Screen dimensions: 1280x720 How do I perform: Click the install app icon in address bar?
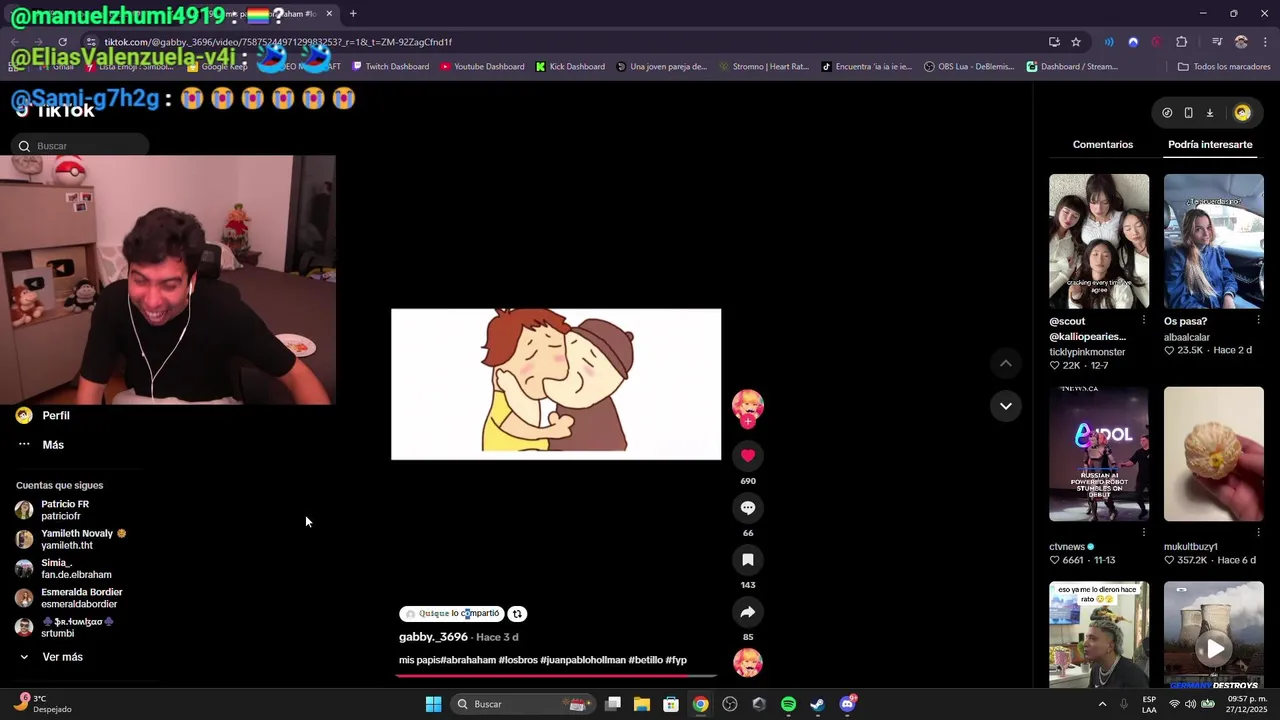tap(1054, 42)
